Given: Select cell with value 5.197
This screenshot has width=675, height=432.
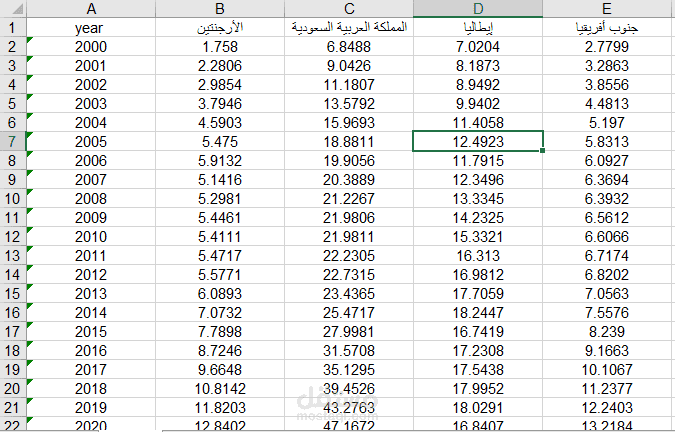Looking at the screenshot, I should pyautogui.click(x=607, y=123).
